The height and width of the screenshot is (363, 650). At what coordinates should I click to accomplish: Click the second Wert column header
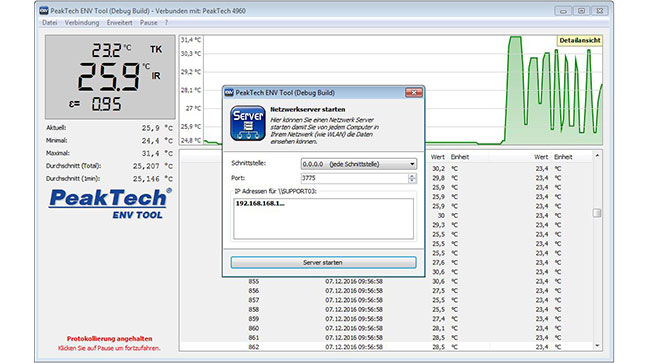point(541,157)
